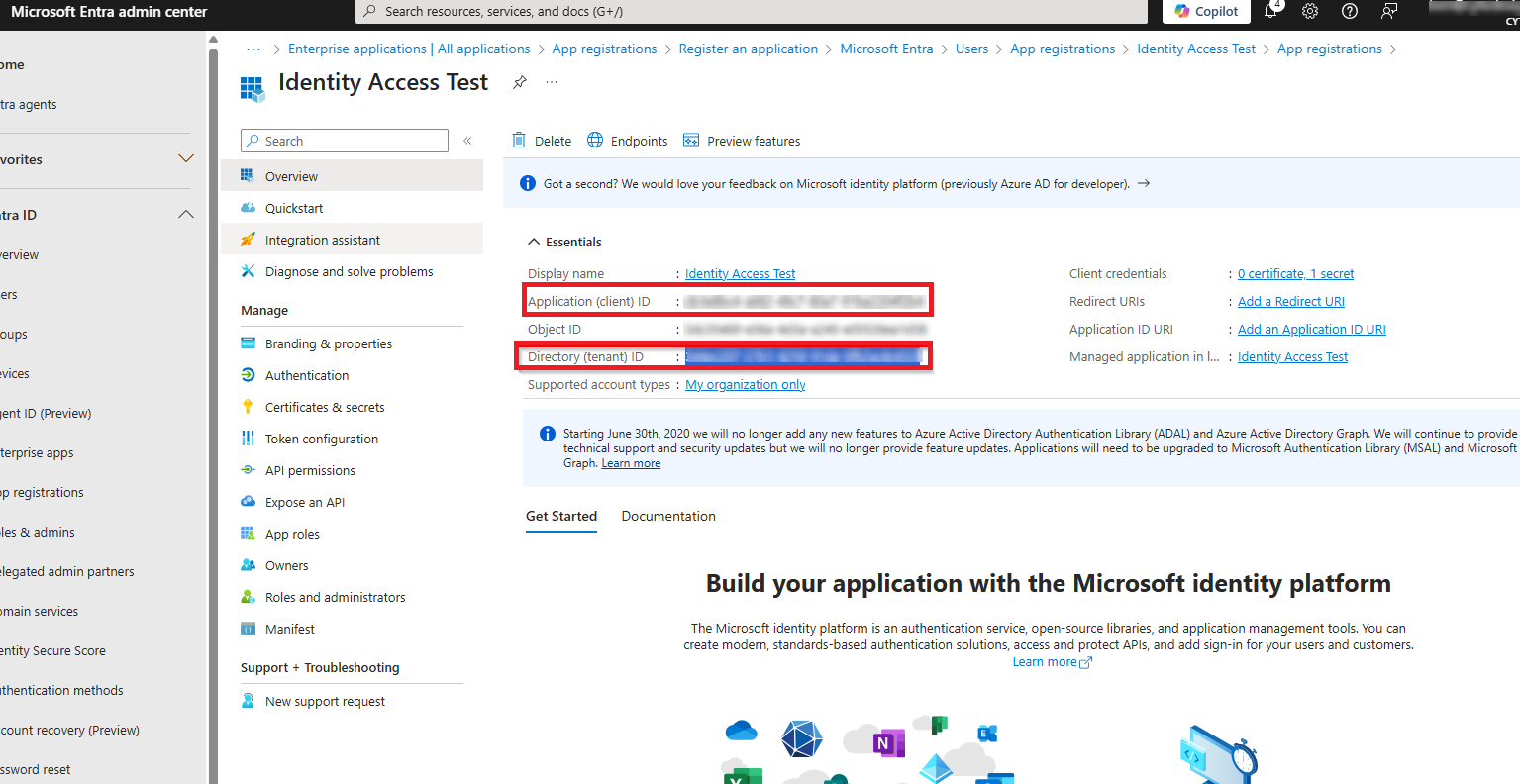Follow the feedback banner arrow
Viewport: 1520px width, 784px height.
pyautogui.click(x=1144, y=183)
